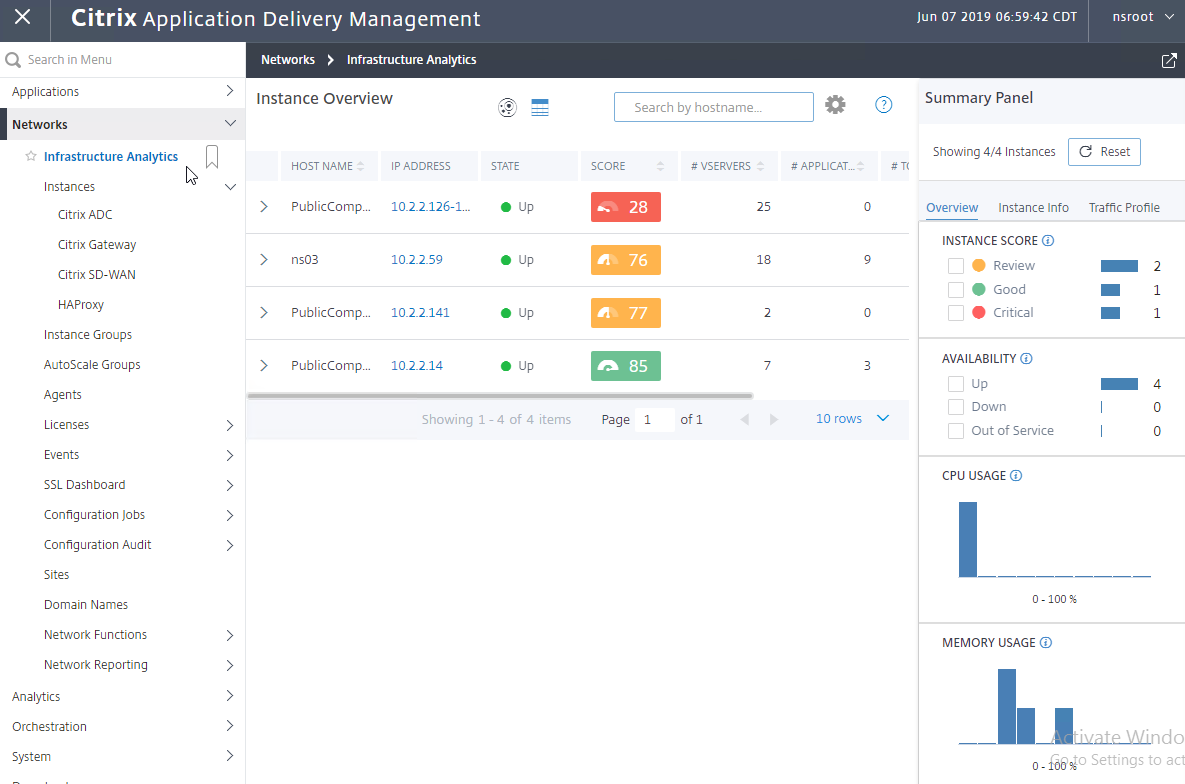Go to next page arrow
1185x784 pixels.
click(x=773, y=420)
